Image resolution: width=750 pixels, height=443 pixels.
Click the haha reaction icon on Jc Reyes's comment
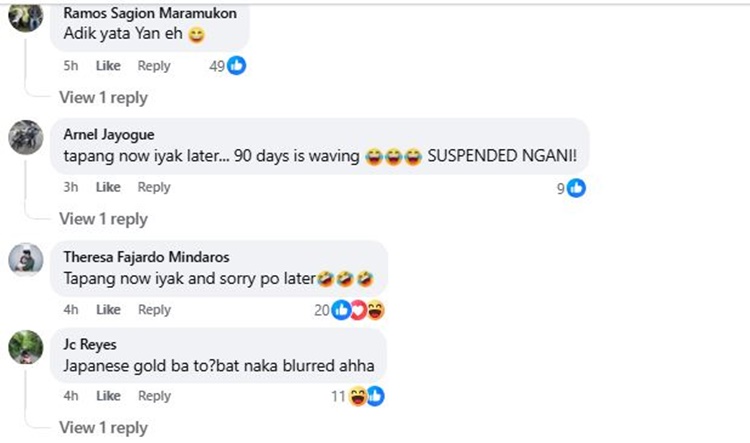358,396
